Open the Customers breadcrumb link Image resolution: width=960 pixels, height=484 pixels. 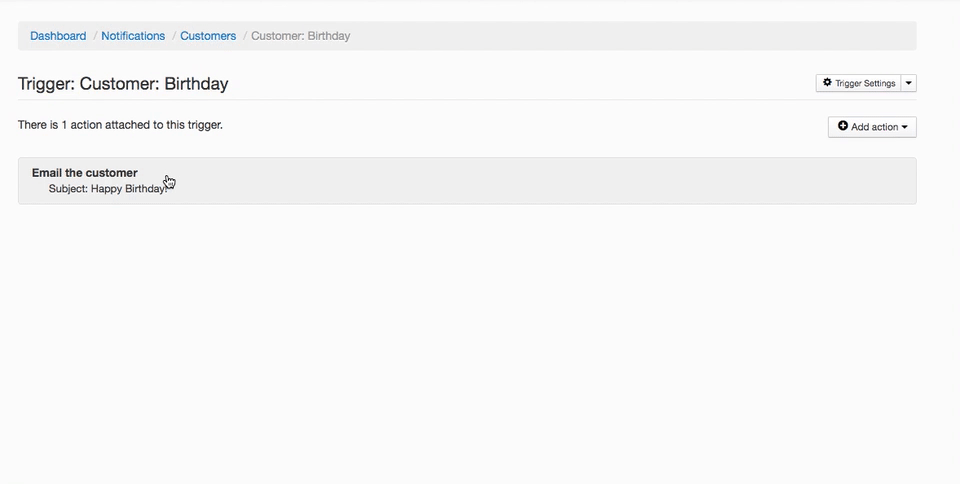208,36
